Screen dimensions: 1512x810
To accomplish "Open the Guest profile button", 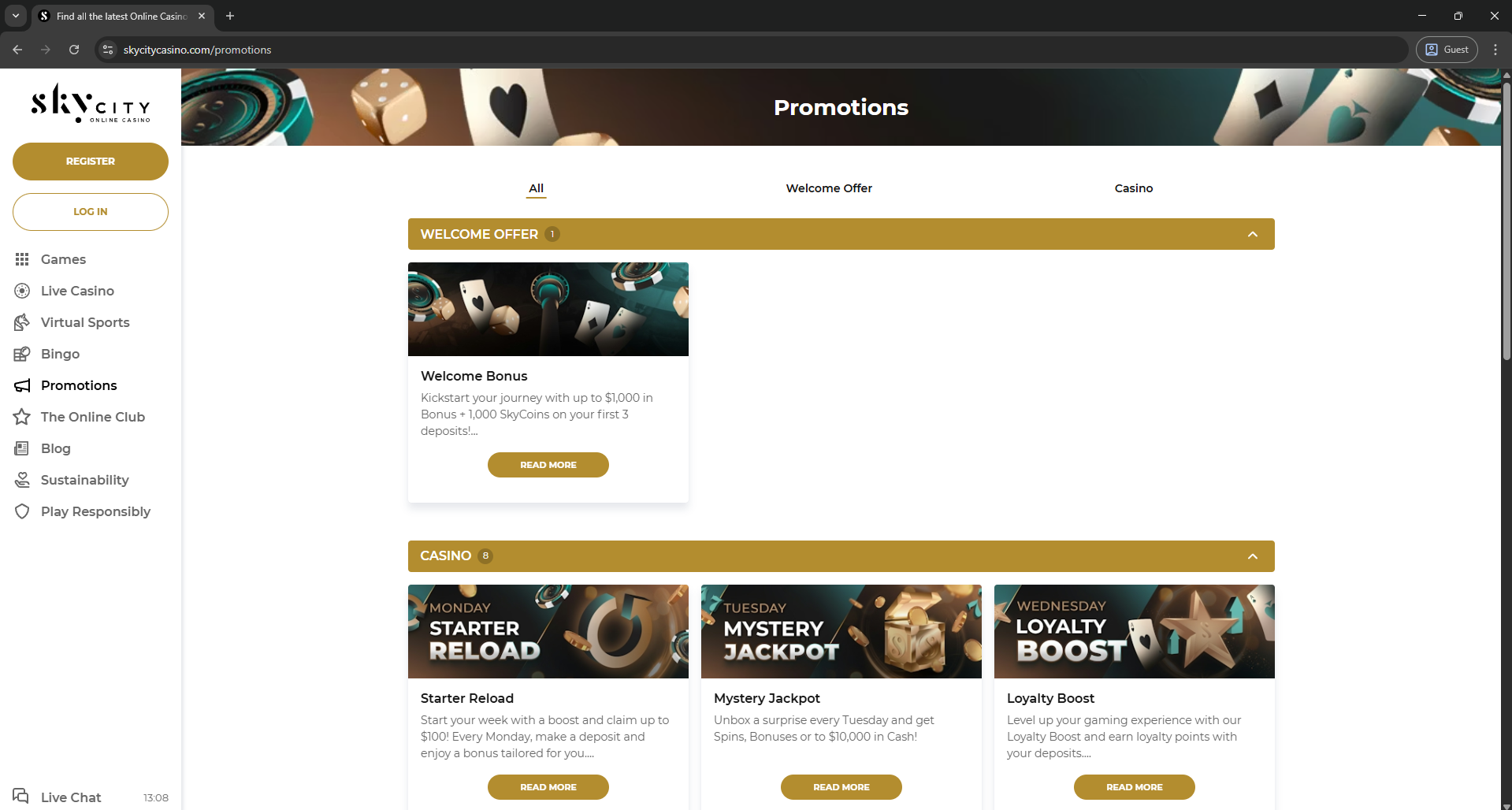I will pyautogui.click(x=1447, y=50).
